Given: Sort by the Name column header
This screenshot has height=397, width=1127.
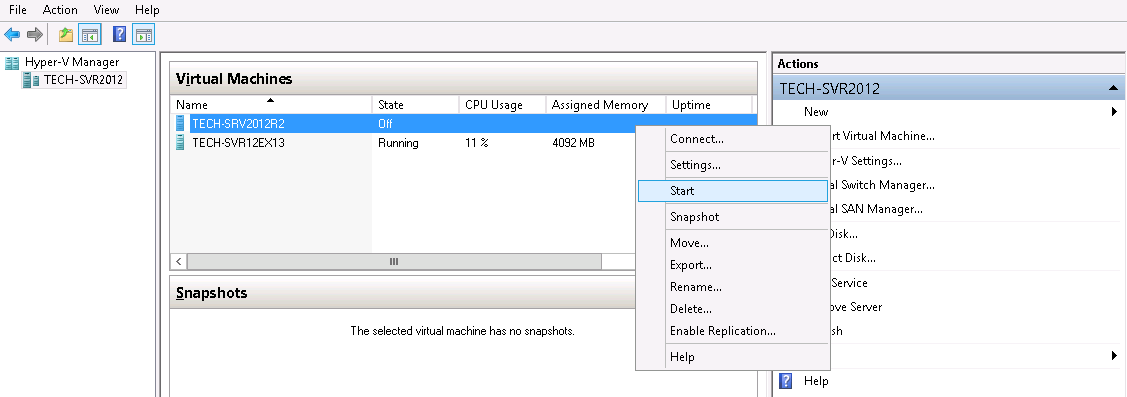Looking at the screenshot, I should click(x=271, y=104).
